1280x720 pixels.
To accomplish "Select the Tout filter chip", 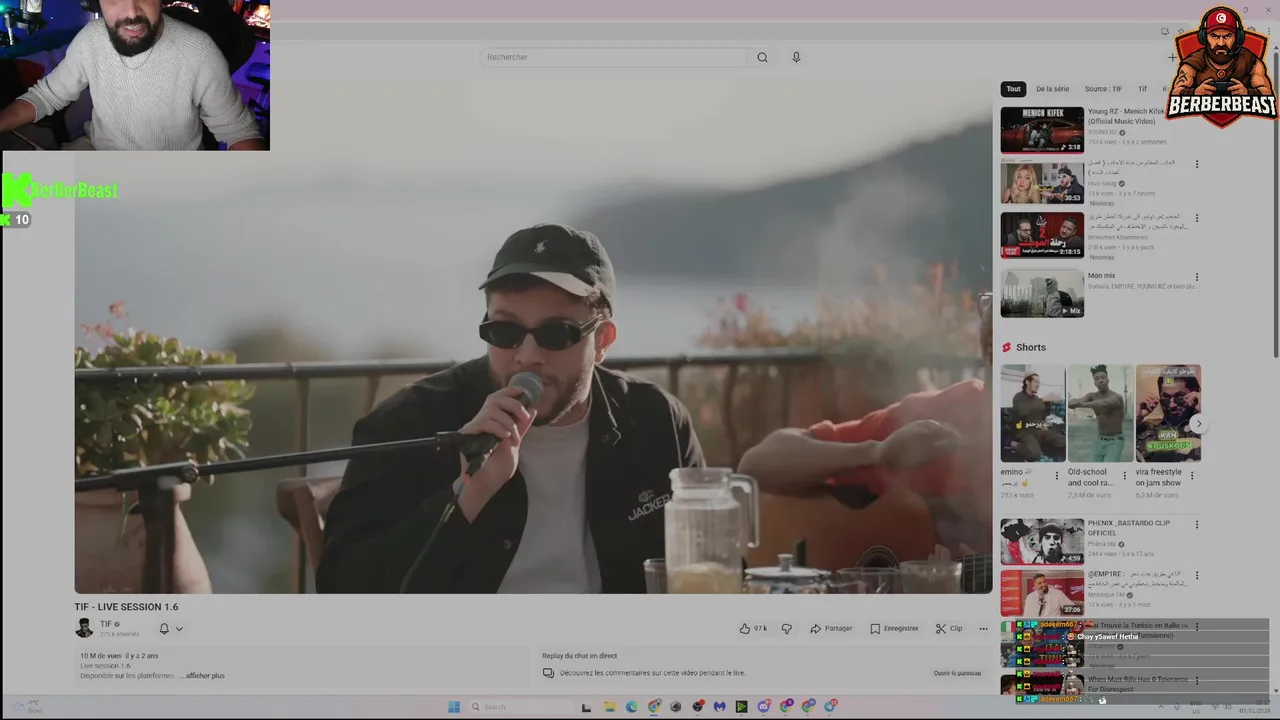I will tap(1013, 89).
